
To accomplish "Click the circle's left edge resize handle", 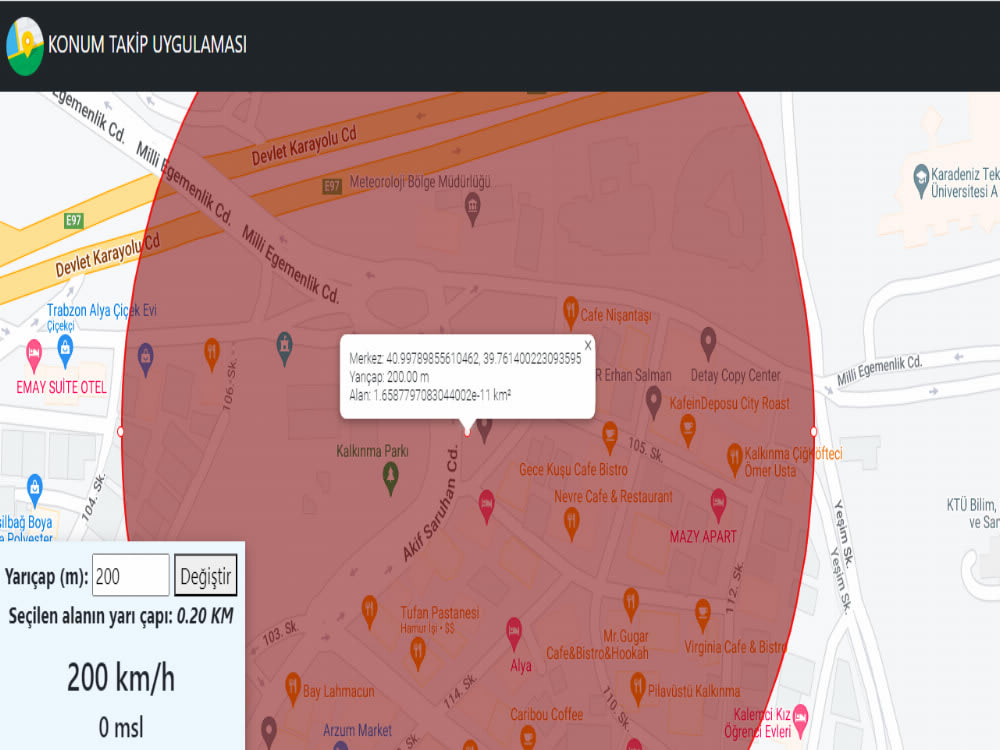I will tap(121, 432).
